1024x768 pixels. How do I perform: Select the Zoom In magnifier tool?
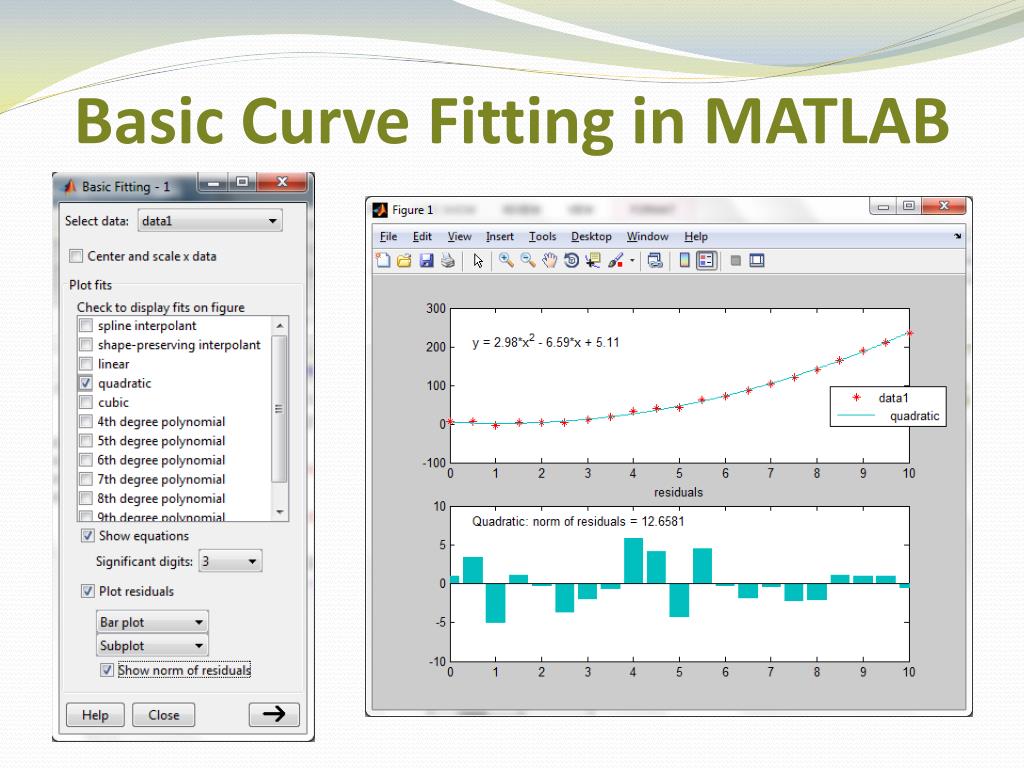(x=505, y=260)
